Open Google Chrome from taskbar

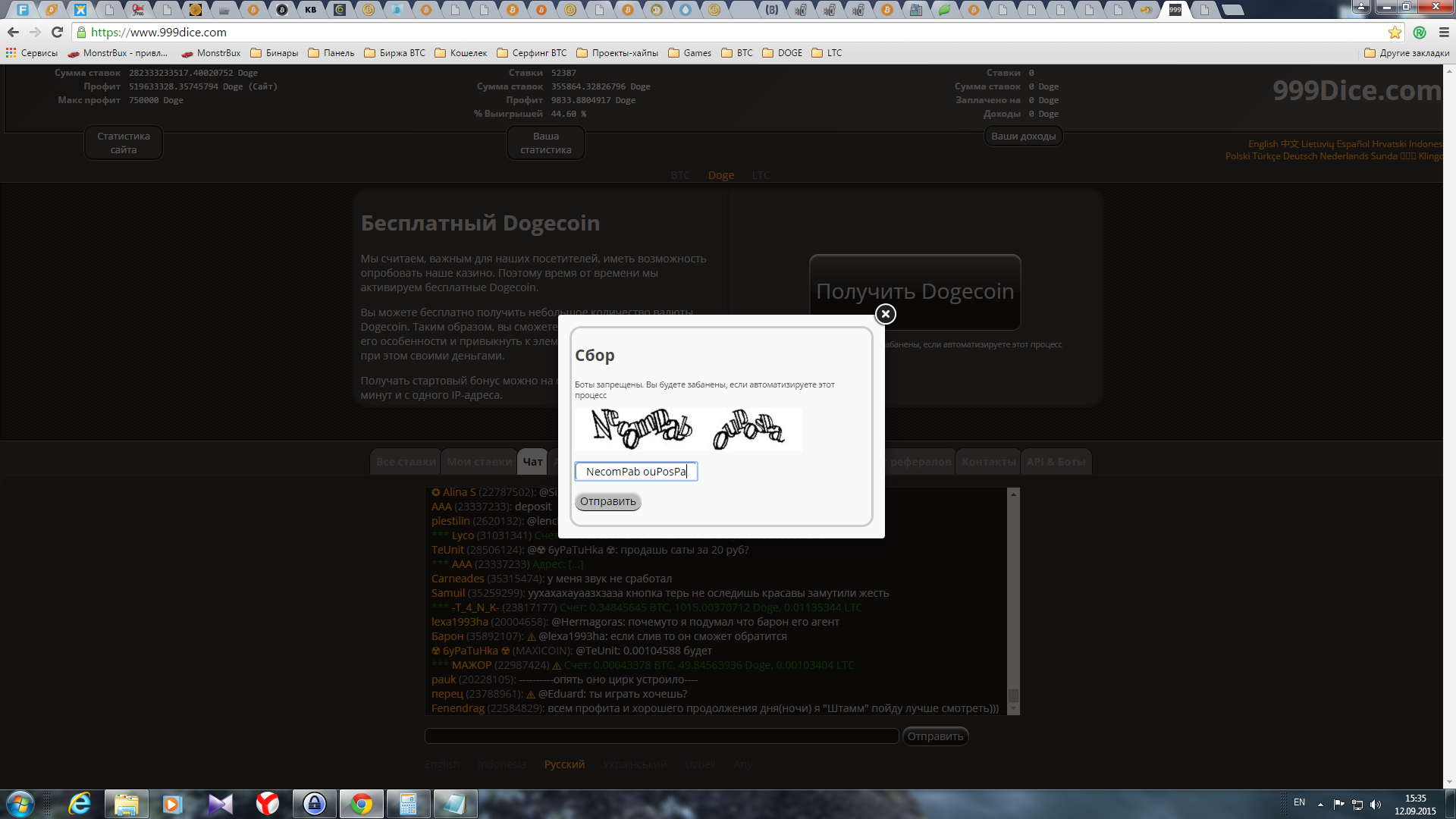pos(362,804)
